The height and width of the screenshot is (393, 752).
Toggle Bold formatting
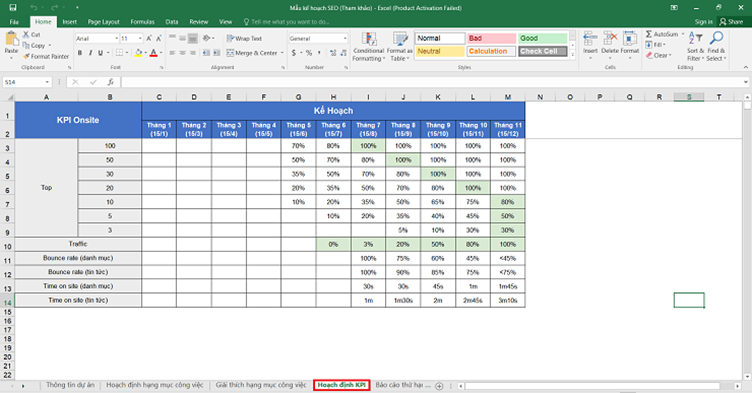click(80, 53)
